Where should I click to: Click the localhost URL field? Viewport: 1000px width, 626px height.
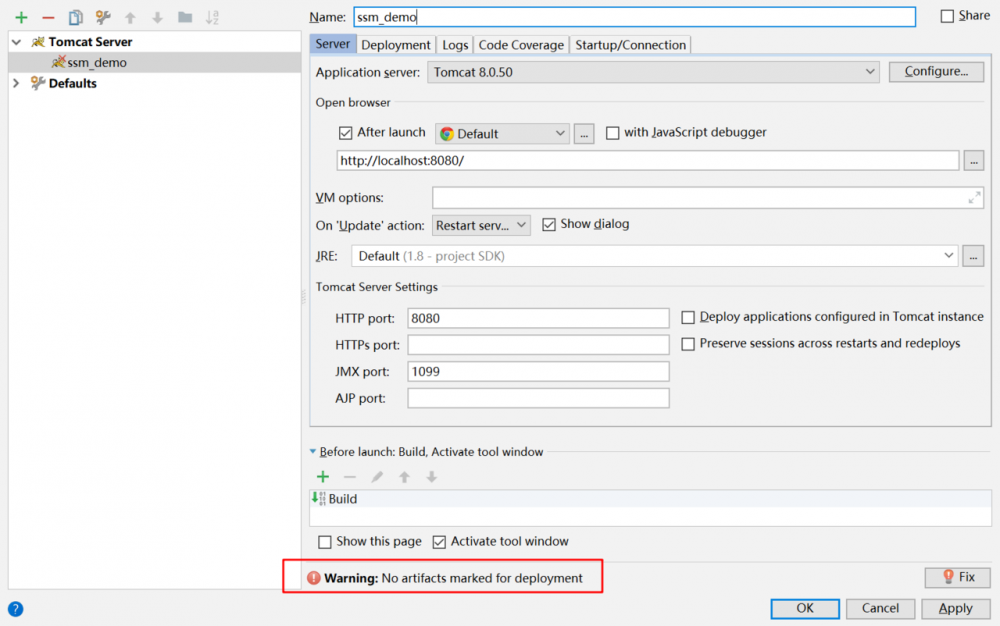647,161
